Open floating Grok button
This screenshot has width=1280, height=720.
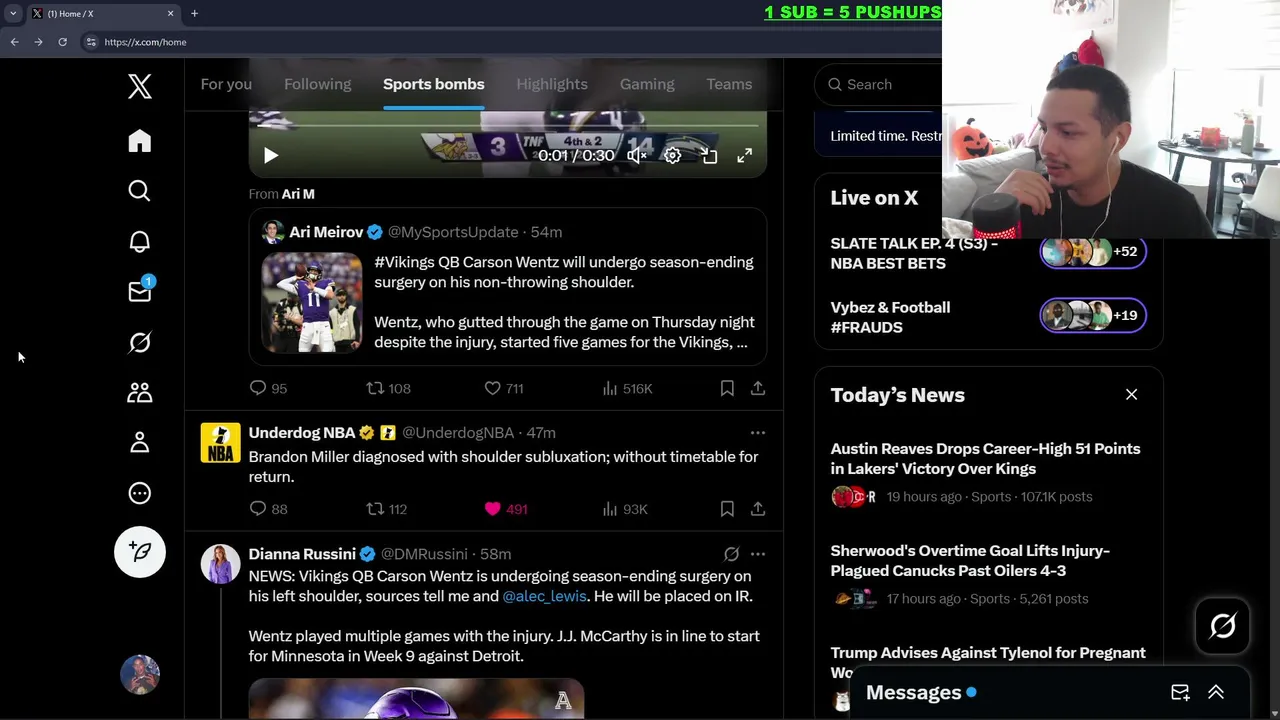(x=1223, y=626)
